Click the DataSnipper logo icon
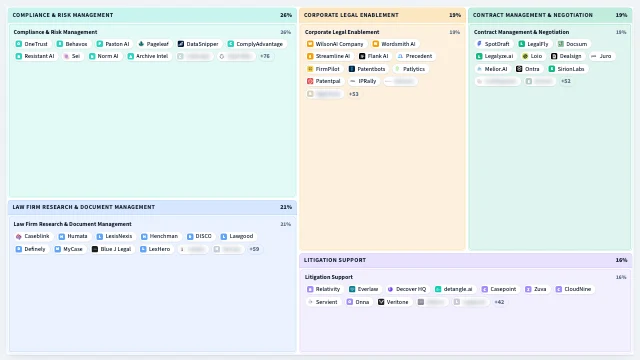The height and width of the screenshot is (360, 640). [x=181, y=44]
